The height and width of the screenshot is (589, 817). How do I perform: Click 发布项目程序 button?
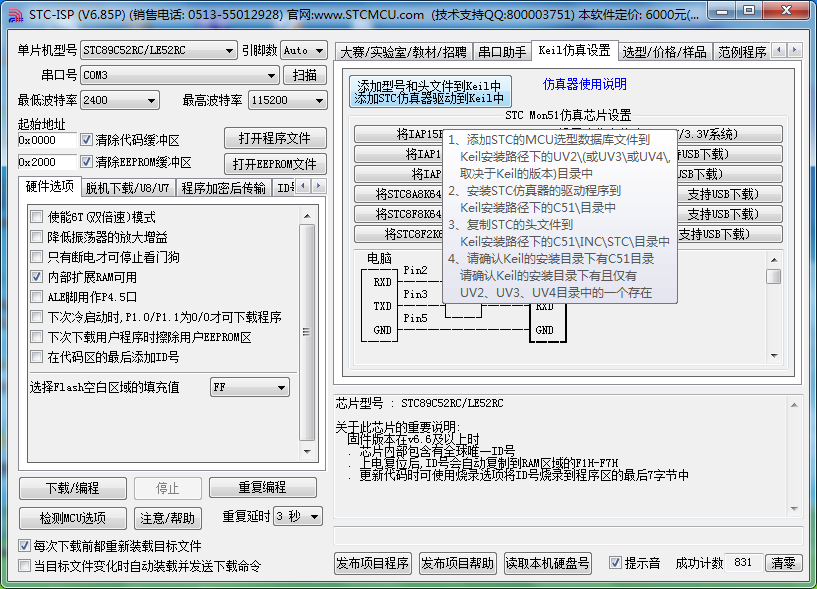click(373, 563)
